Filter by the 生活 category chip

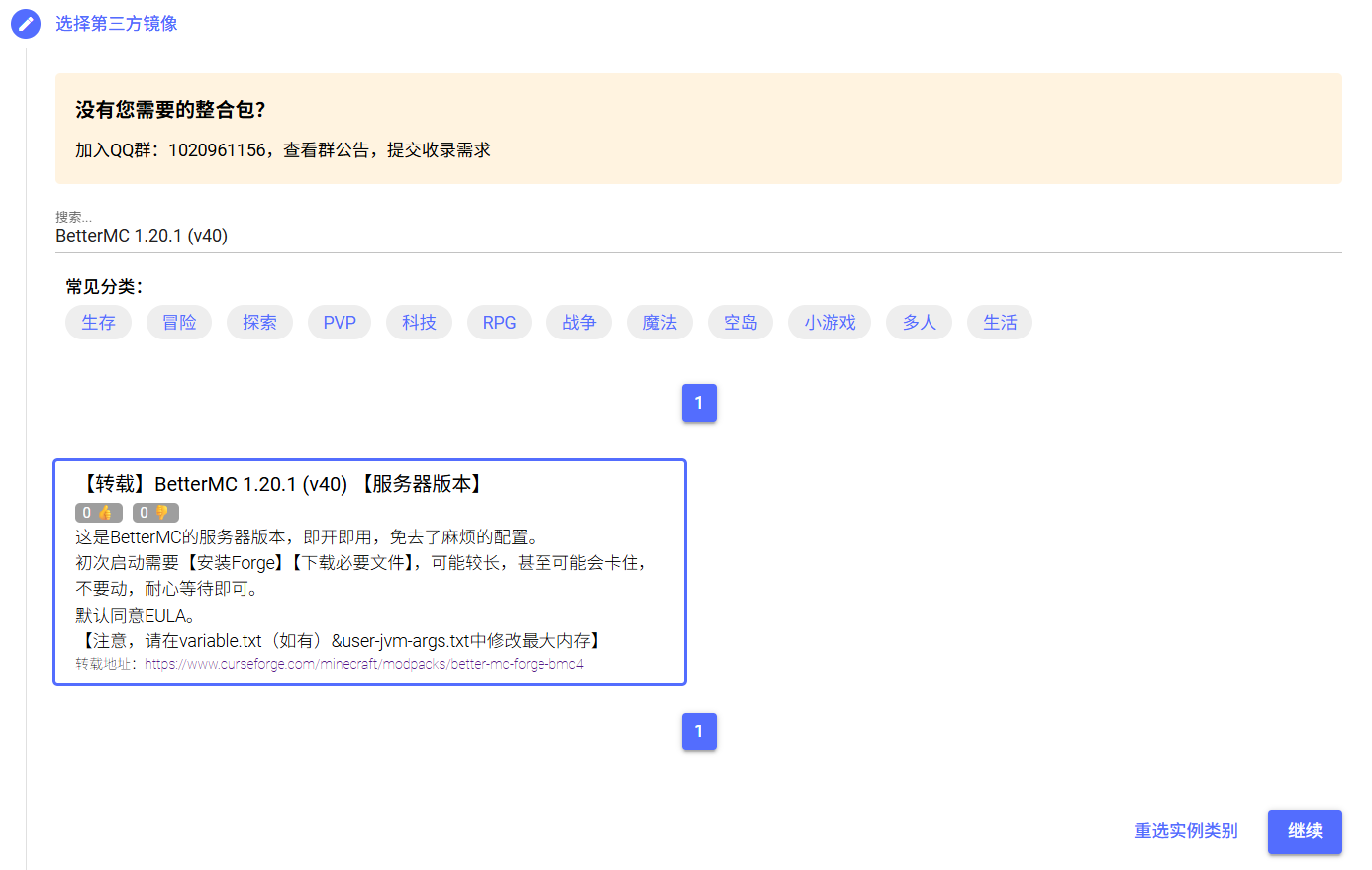click(1000, 323)
